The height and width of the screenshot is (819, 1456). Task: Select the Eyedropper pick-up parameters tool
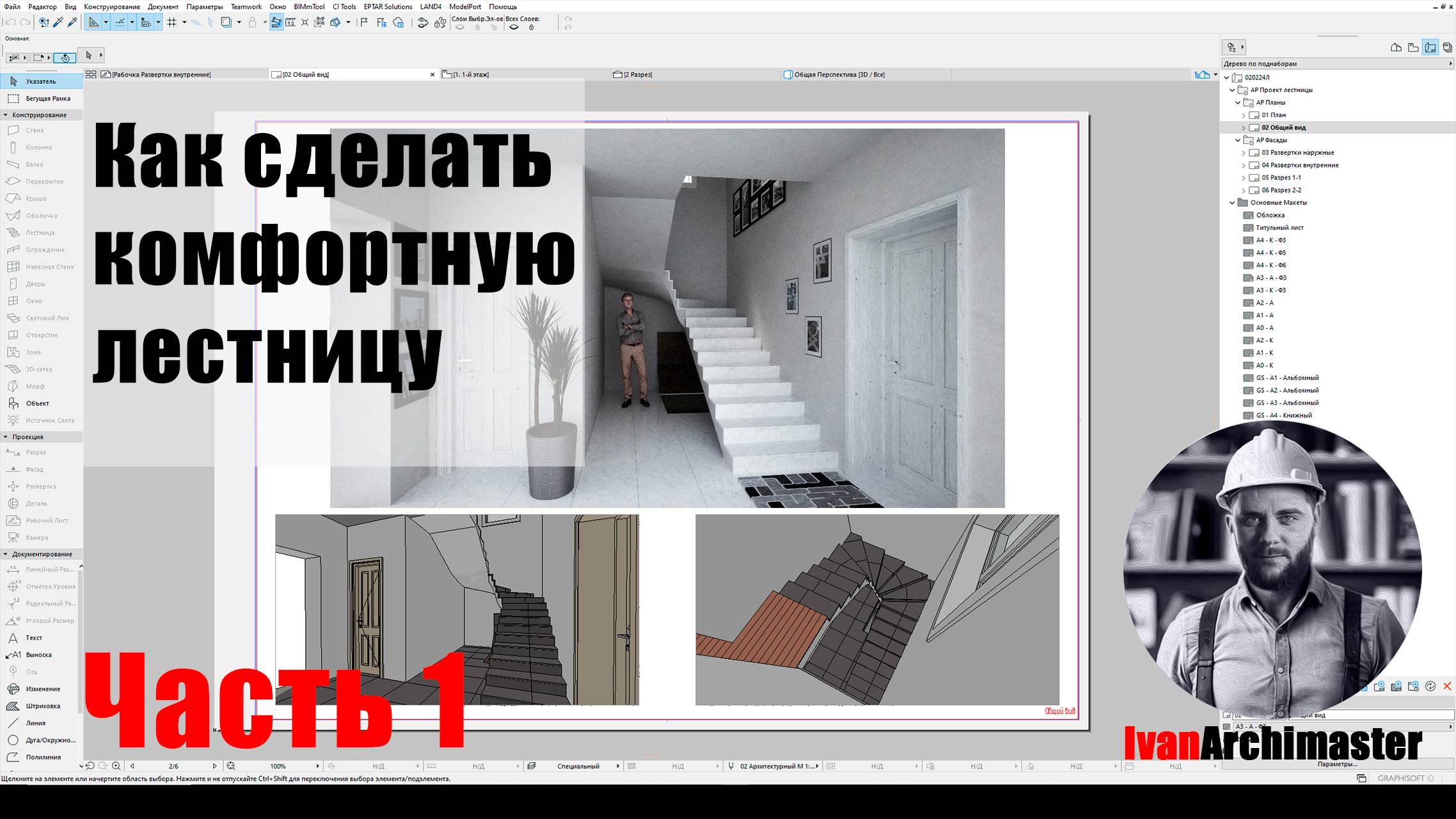pos(58,22)
